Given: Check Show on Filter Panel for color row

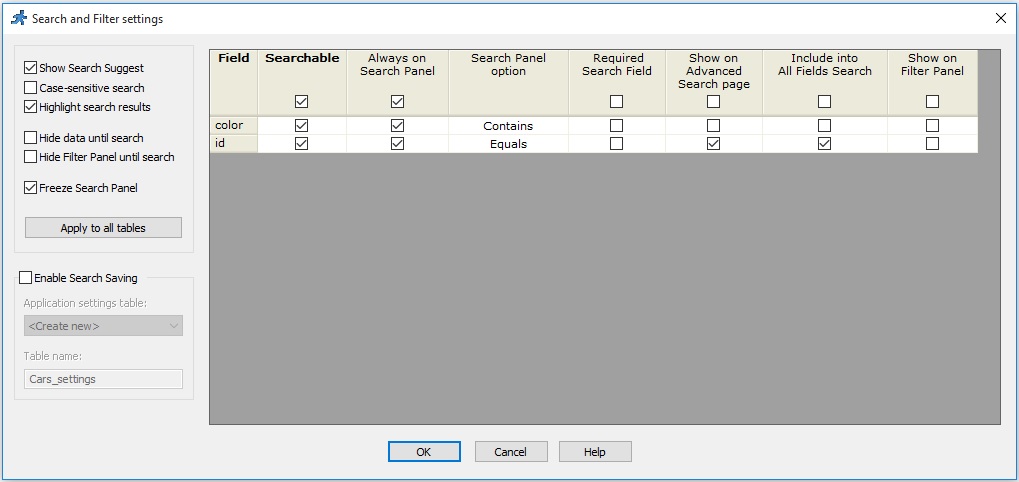Looking at the screenshot, I should (933, 125).
